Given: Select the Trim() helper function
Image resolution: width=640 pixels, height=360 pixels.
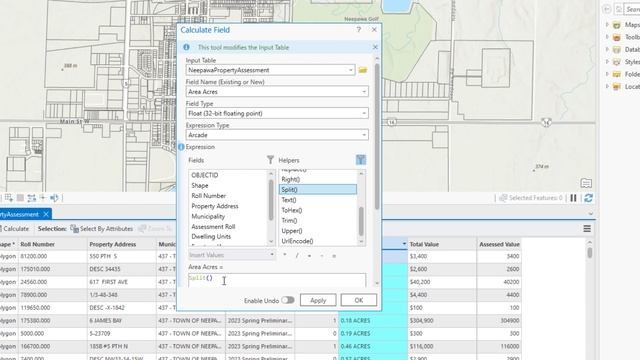Looking at the screenshot, I should pos(289,220).
